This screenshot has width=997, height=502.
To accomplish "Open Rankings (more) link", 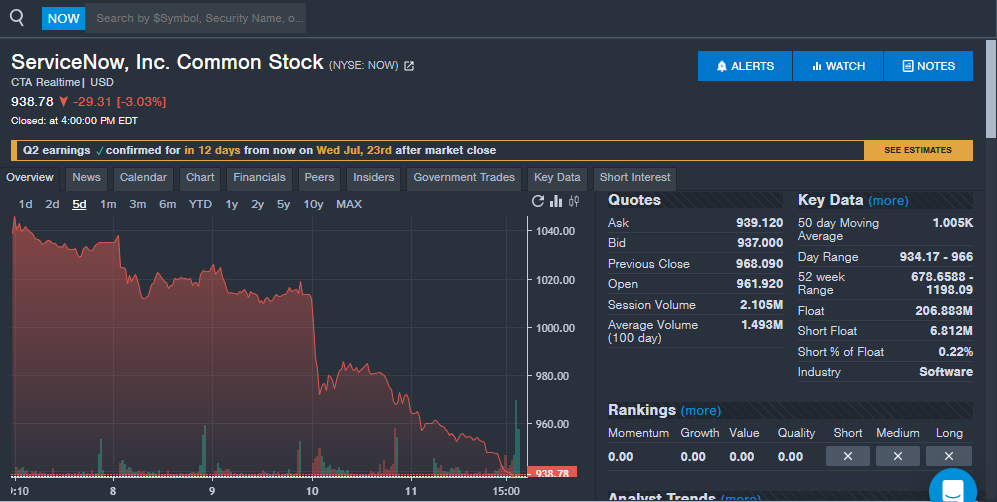I will tap(701, 411).
